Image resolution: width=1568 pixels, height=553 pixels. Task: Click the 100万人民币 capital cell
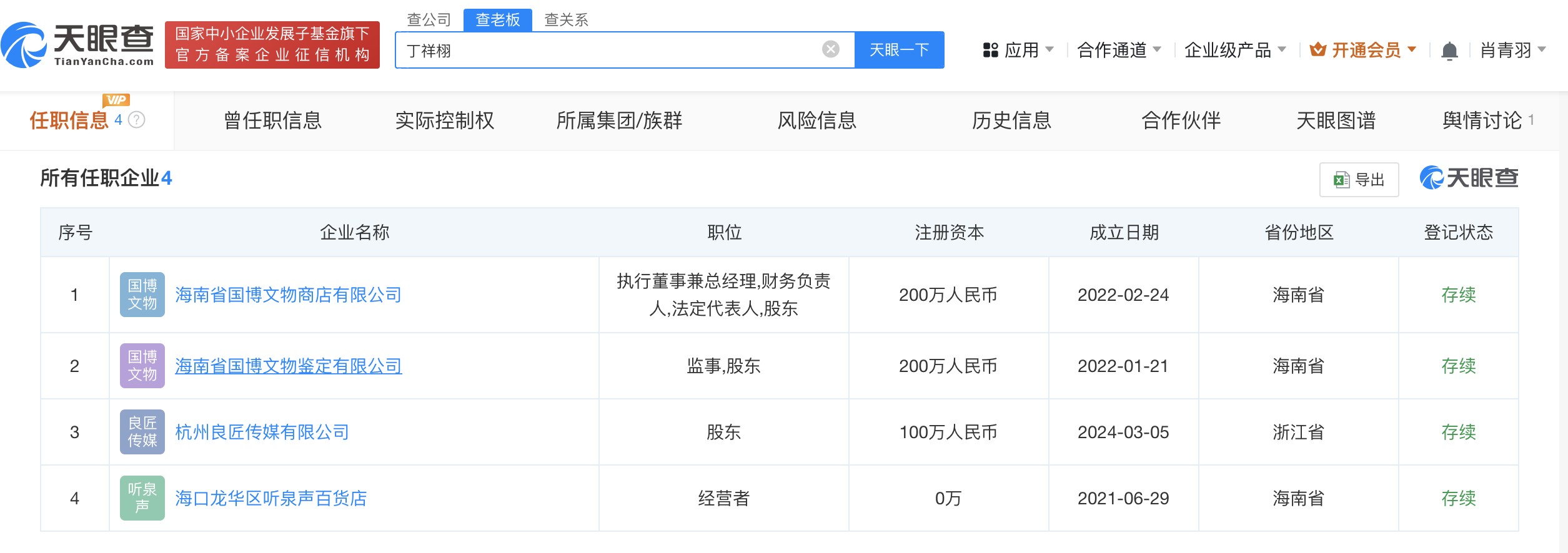(x=948, y=432)
